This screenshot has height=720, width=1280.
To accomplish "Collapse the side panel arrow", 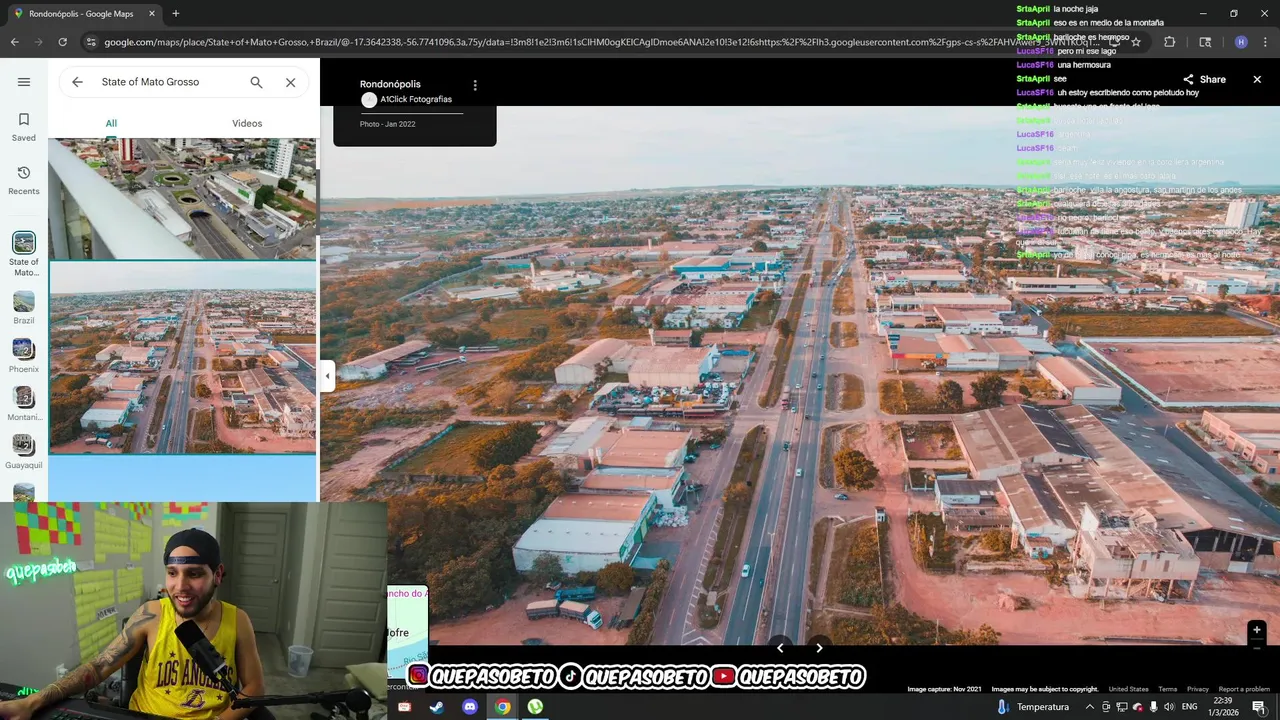I will tap(327, 376).
